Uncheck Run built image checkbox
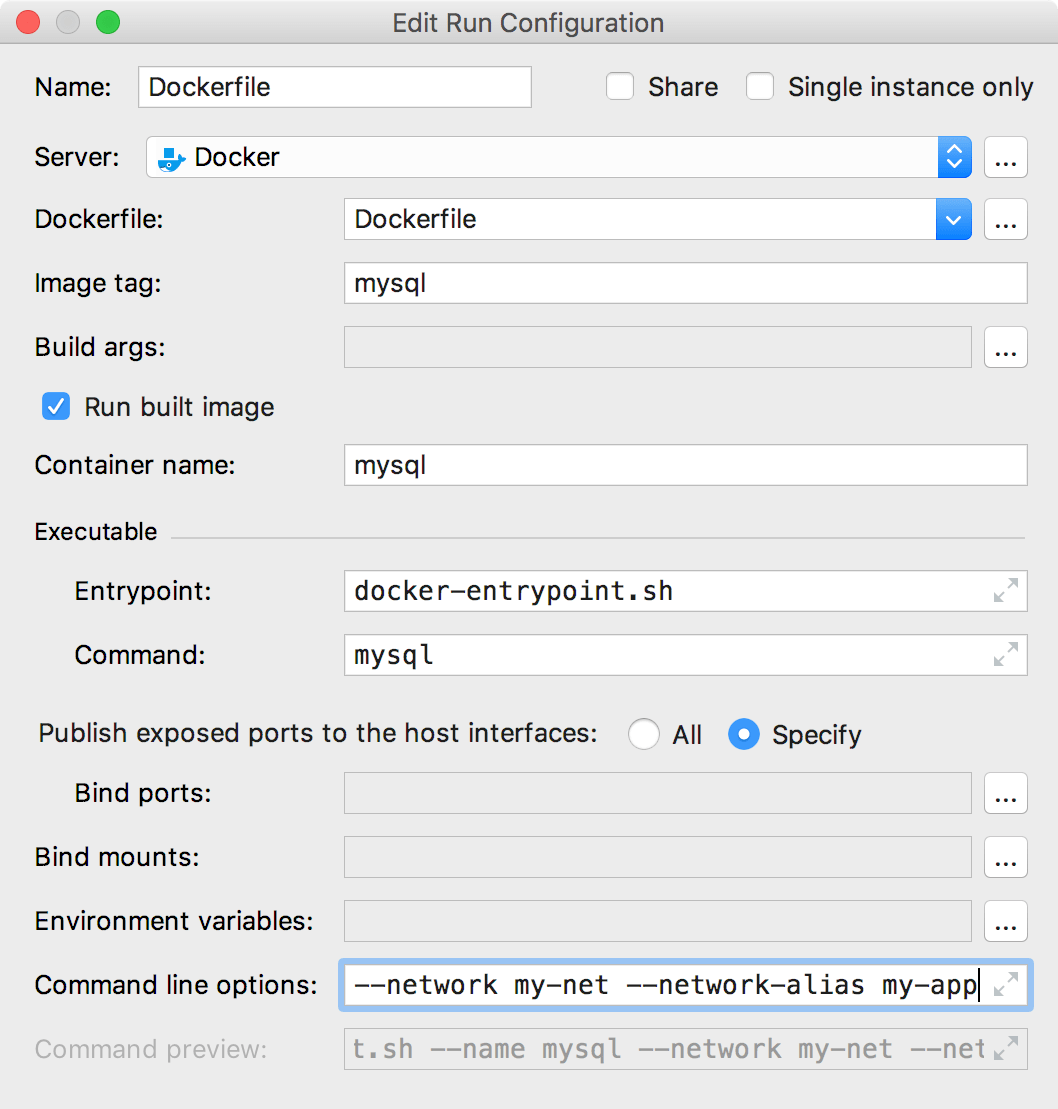The height and width of the screenshot is (1109, 1058). [x=56, y=407]
